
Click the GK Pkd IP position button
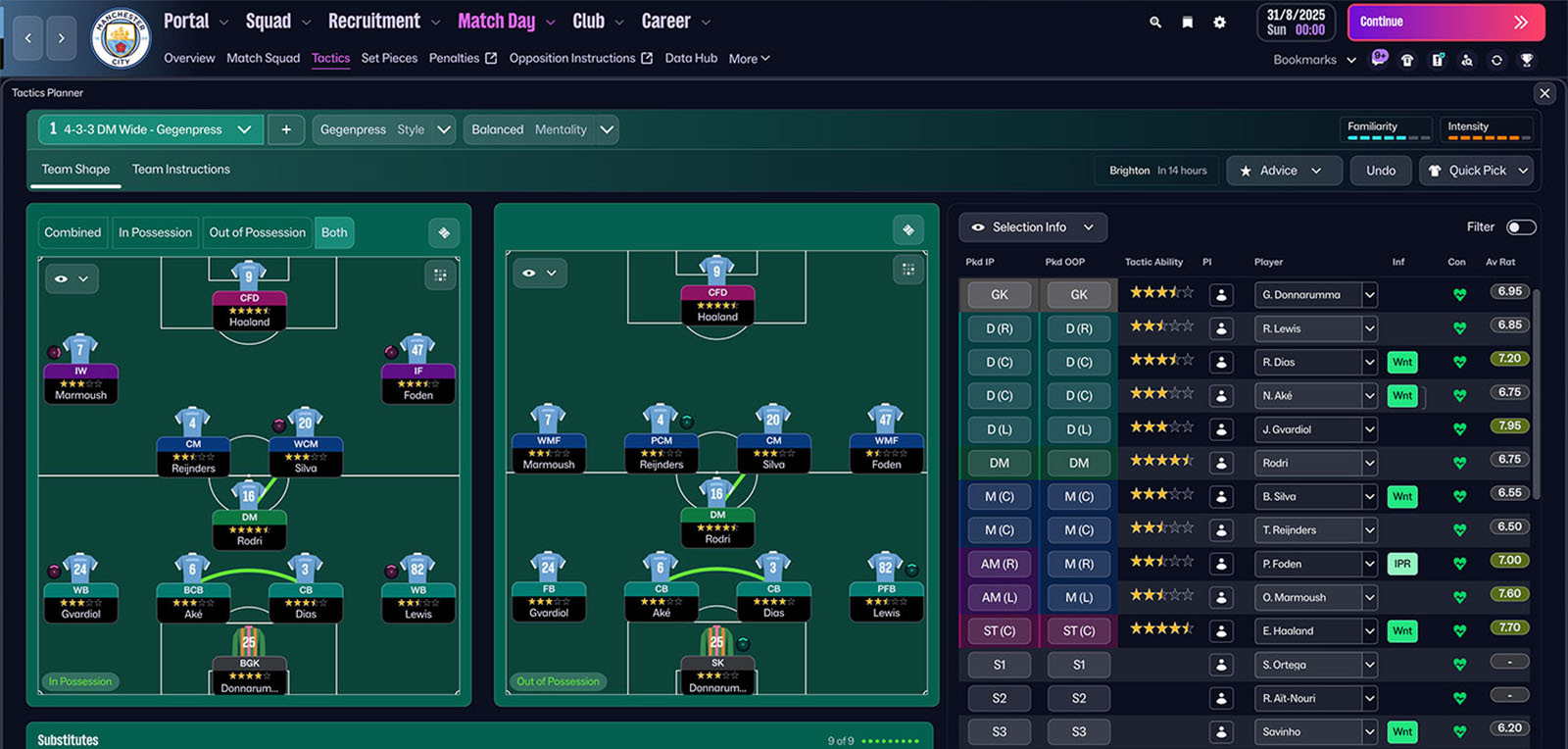point(1000,294)
